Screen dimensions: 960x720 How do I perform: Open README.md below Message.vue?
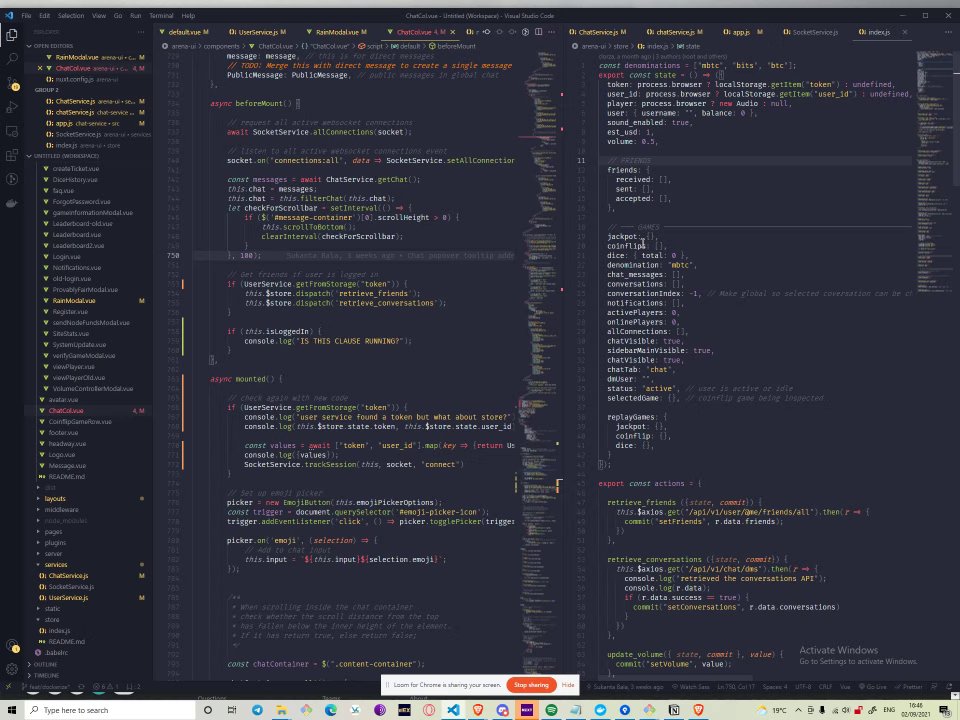pyautogui.click(x=66, y=477)
